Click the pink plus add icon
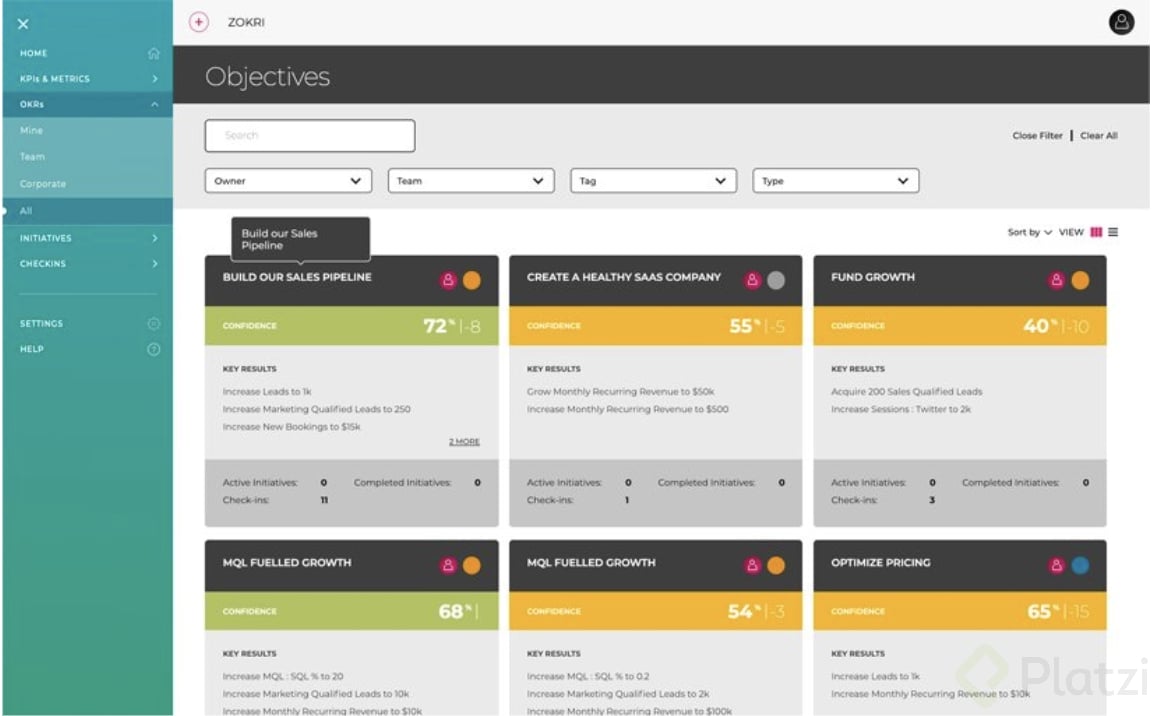Screen dimensions: 1160x716 tap(198, 22)
